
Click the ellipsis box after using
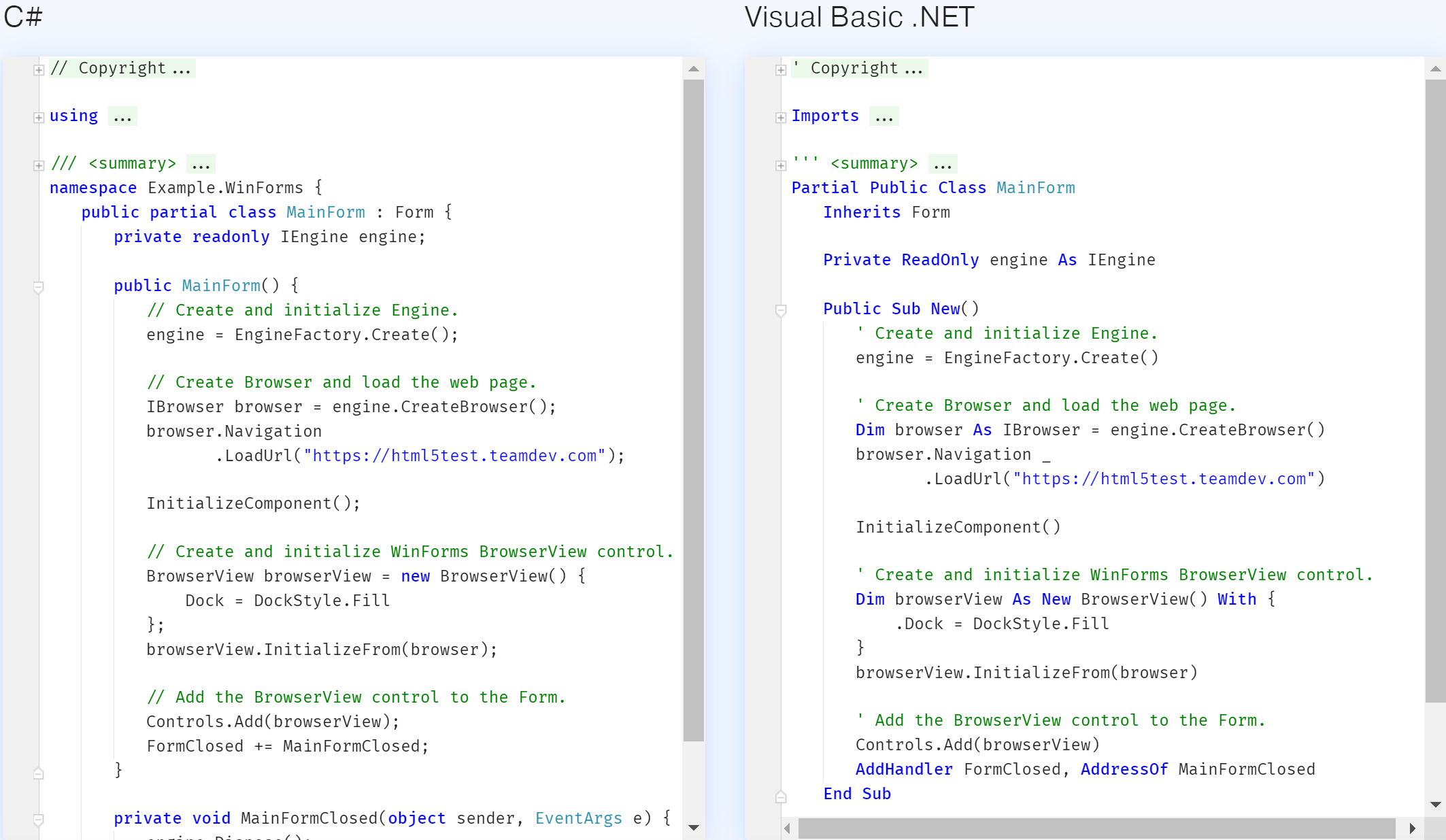click(122, 116)
